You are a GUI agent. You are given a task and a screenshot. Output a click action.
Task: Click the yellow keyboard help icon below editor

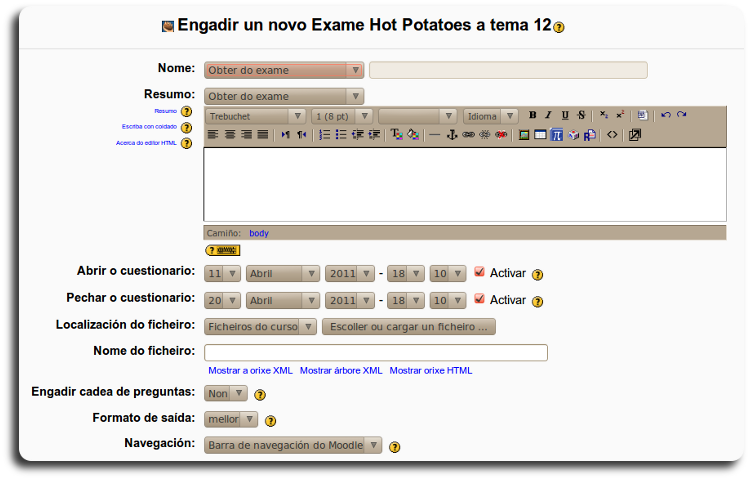[x=223, y=250]
